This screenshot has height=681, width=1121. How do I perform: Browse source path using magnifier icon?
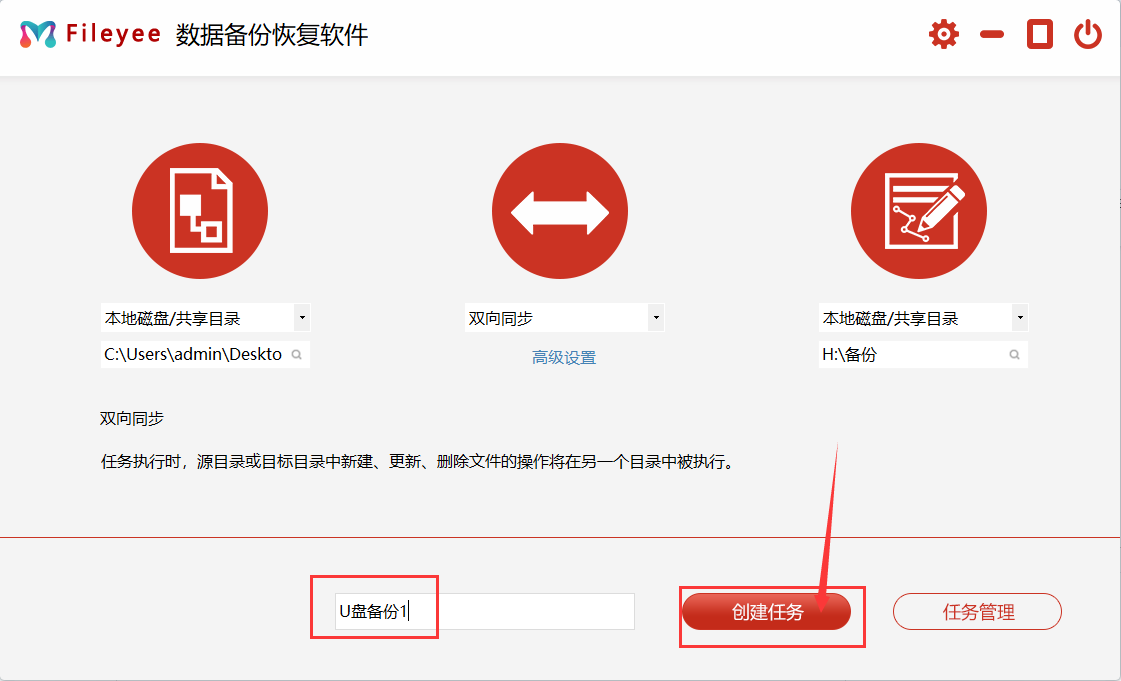click(297, 355)
